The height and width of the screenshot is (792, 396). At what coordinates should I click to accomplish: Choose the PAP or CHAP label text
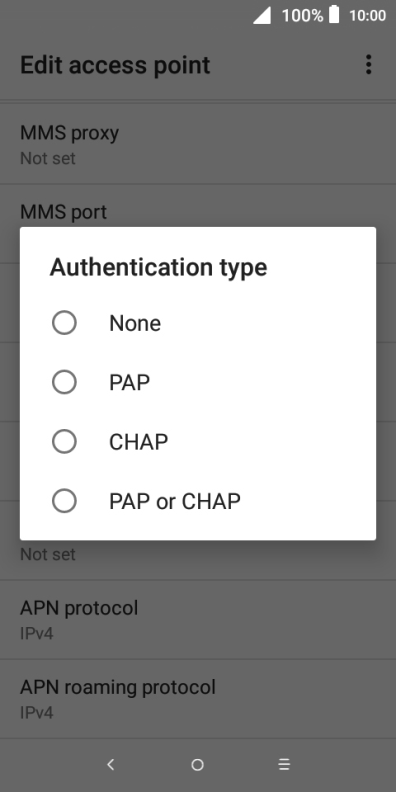175,502
